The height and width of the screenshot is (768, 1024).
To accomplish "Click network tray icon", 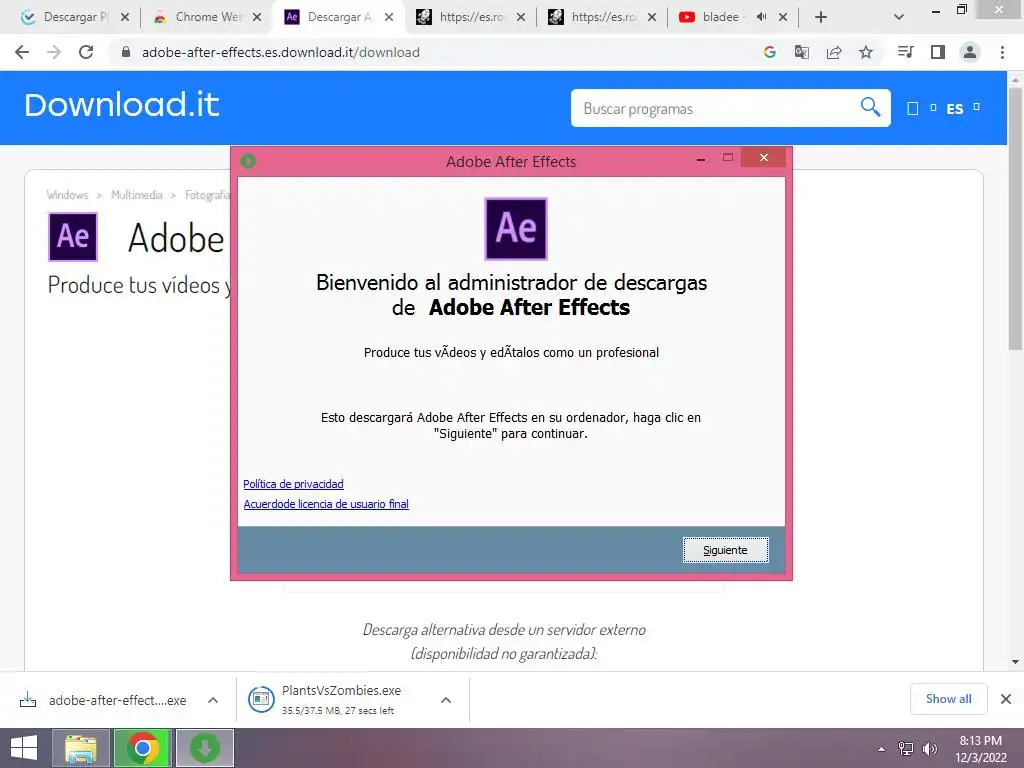I will pyautogui.click(x=905, y=749).
